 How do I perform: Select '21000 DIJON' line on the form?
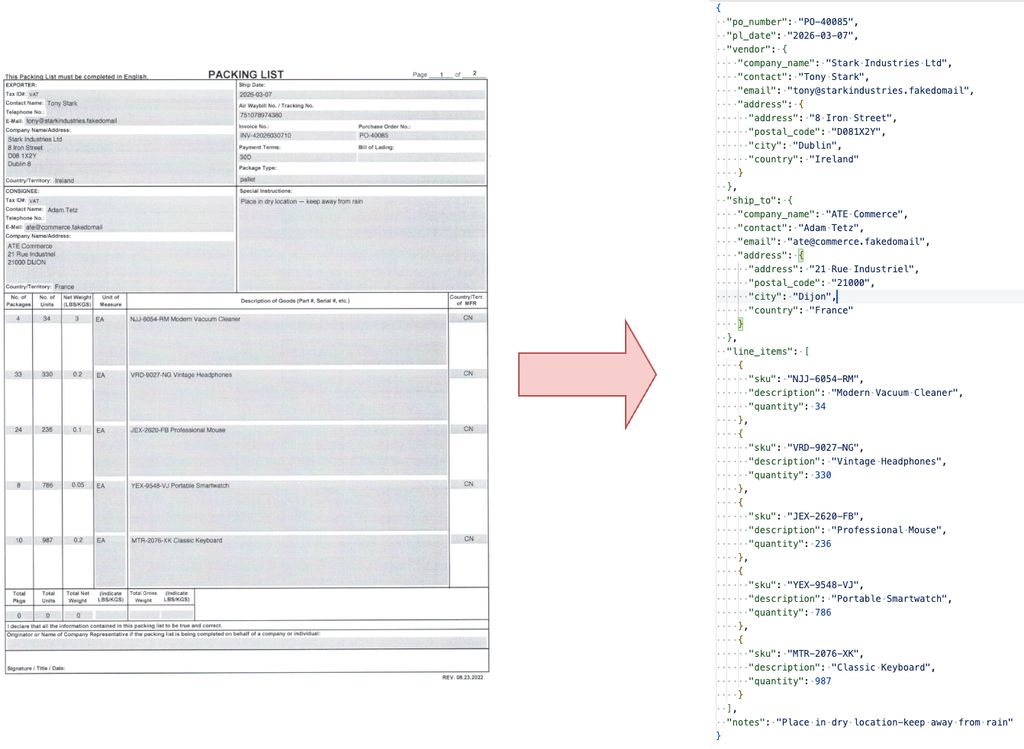tap(27, 263)
